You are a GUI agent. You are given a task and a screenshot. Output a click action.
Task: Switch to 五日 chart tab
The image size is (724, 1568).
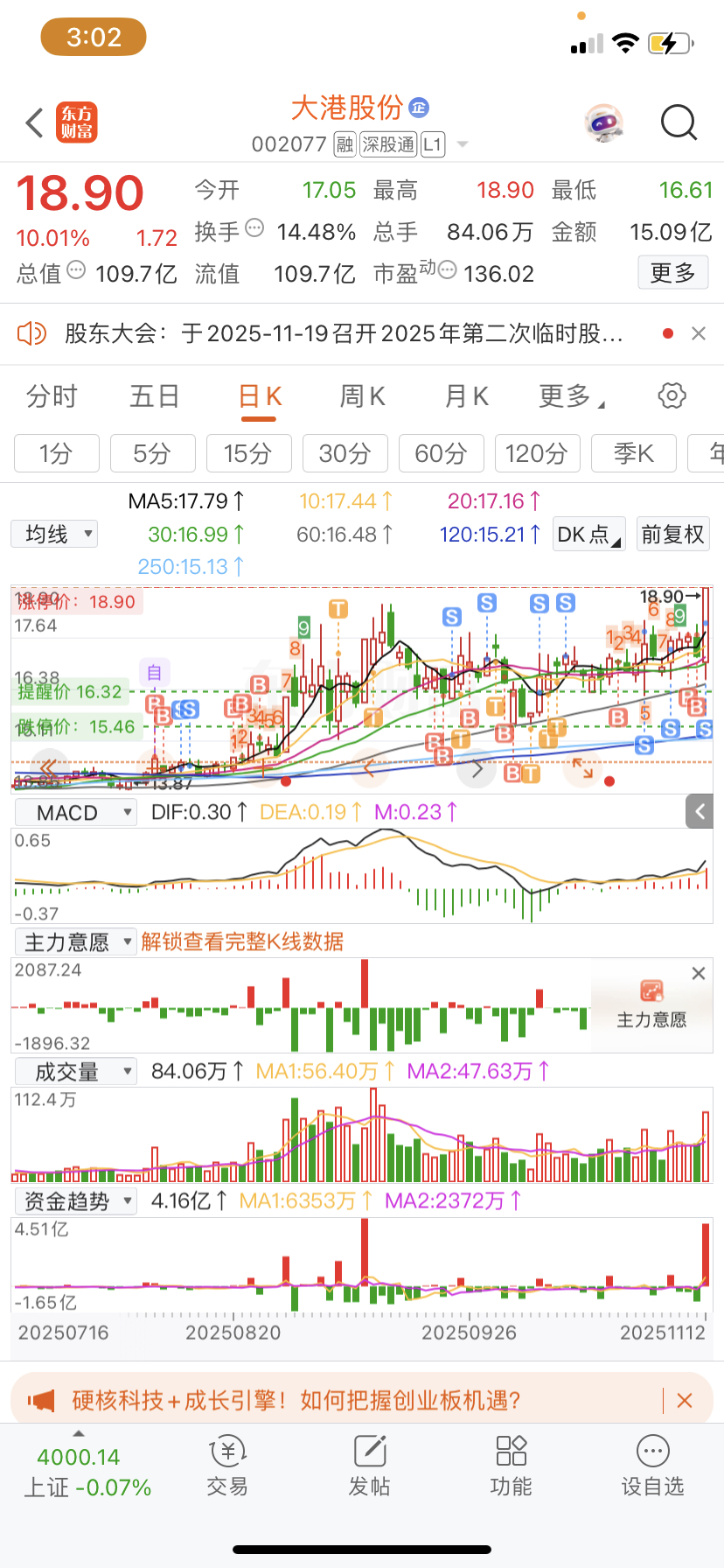click(155, 396)
